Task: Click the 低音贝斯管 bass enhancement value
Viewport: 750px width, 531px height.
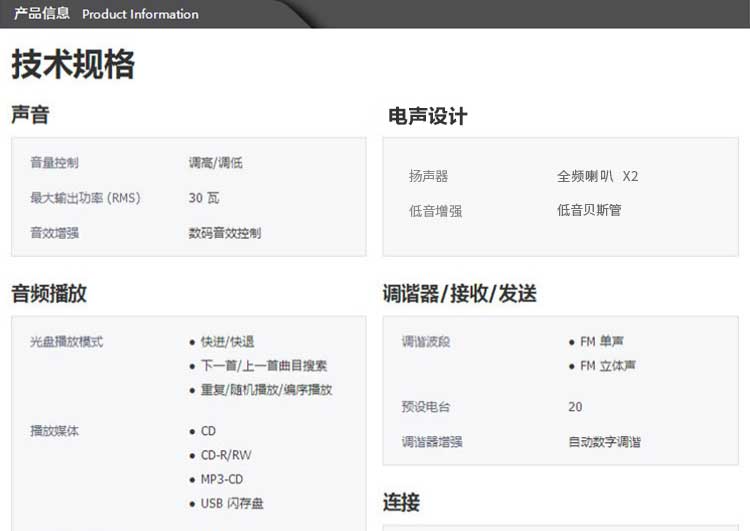Action: [589, 211]
